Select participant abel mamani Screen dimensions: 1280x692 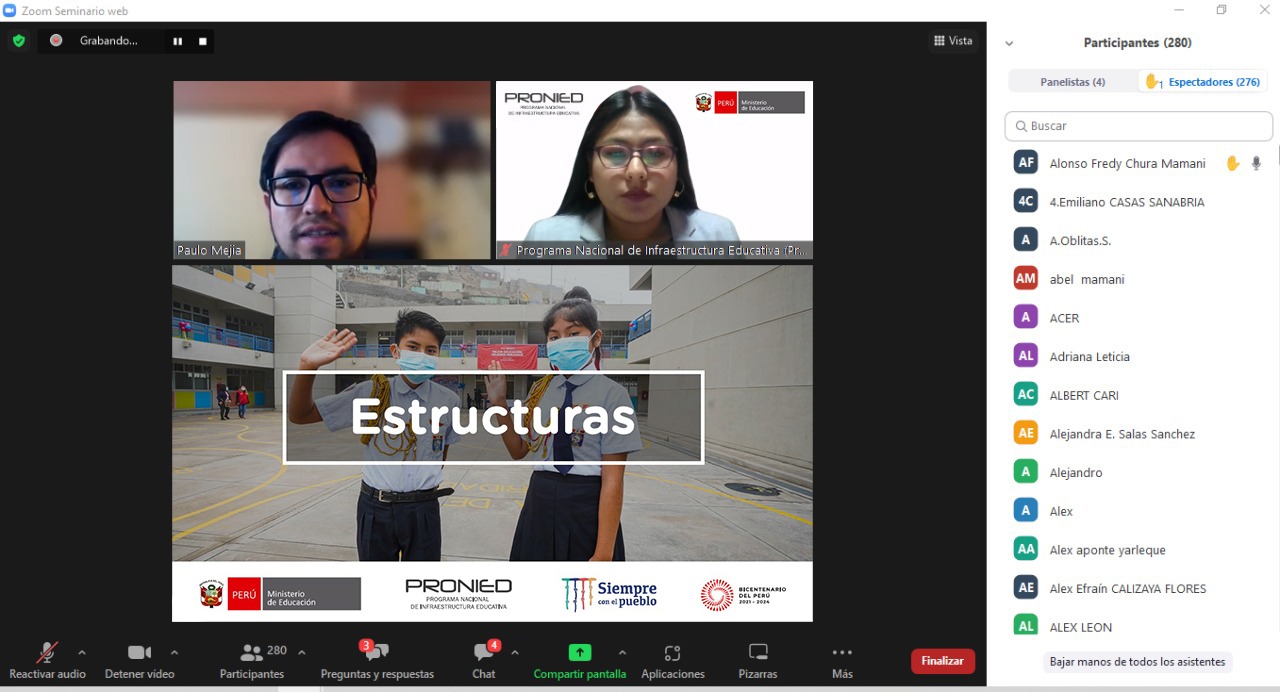pyautogui.click(x=1139, y=279)
